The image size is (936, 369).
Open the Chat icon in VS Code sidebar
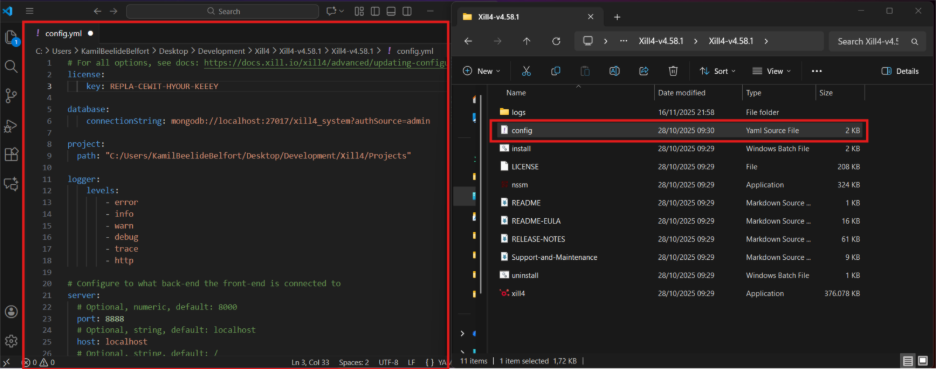pos(11,184)
